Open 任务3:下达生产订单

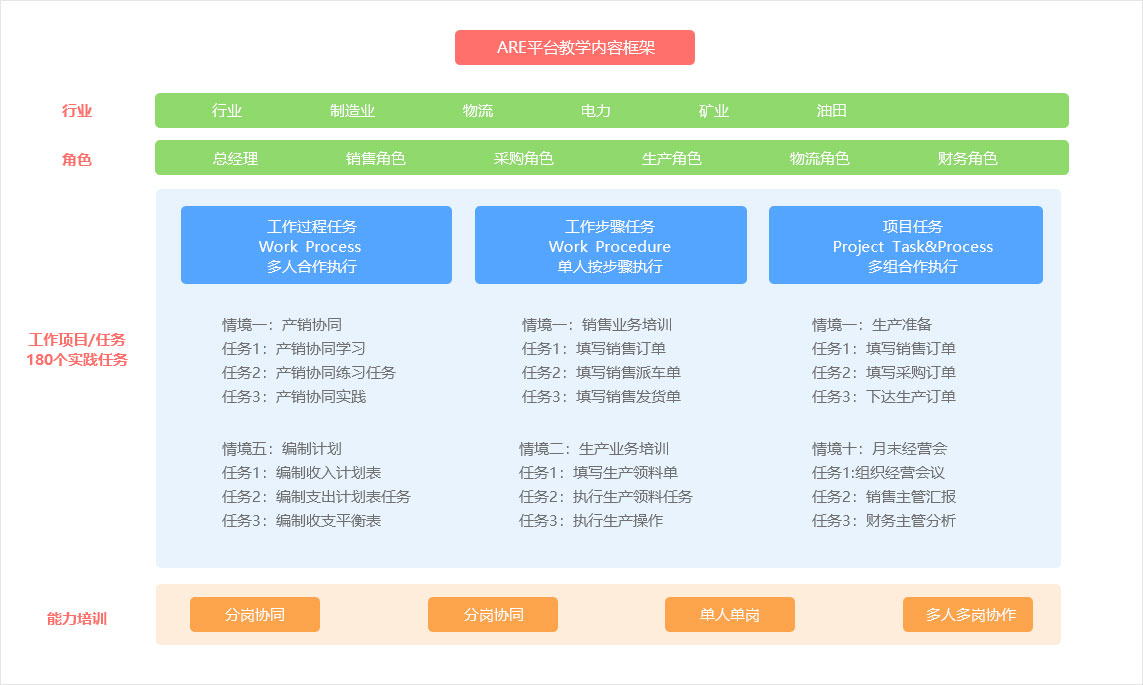point(883,397)
